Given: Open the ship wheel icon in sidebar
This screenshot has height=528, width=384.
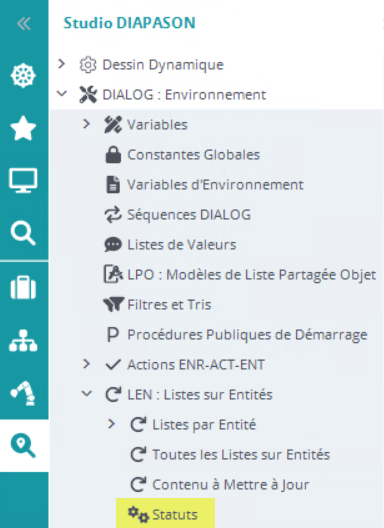Looking at the screenshot, I should point(23,75).
